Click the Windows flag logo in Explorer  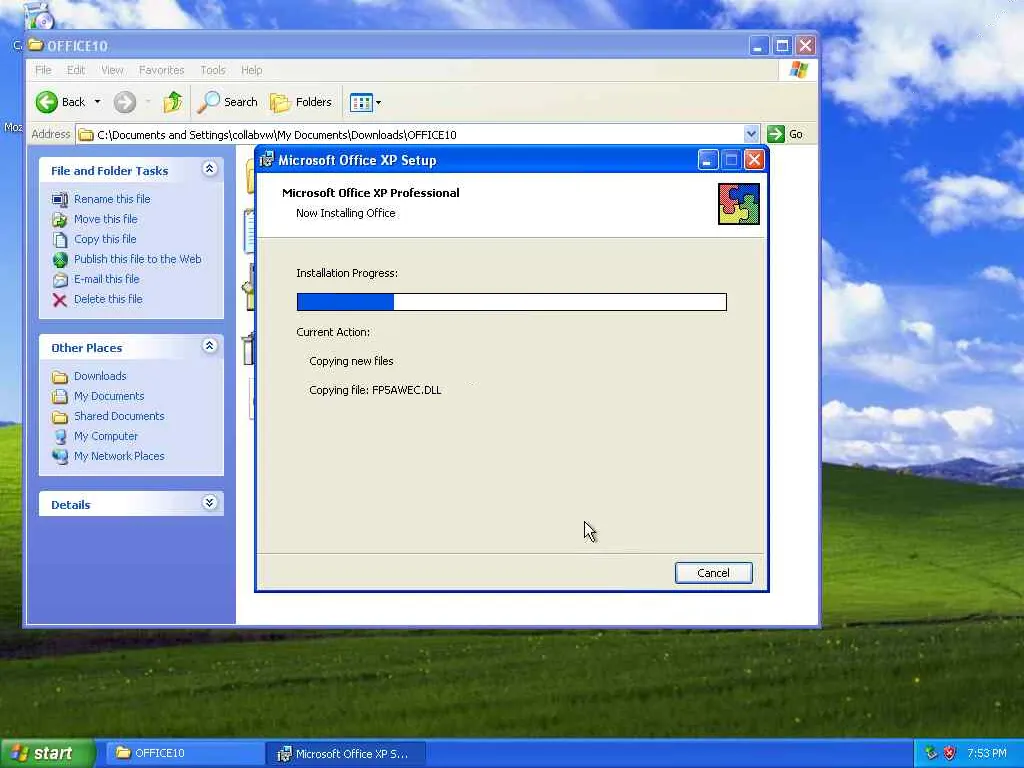point(798,70)
